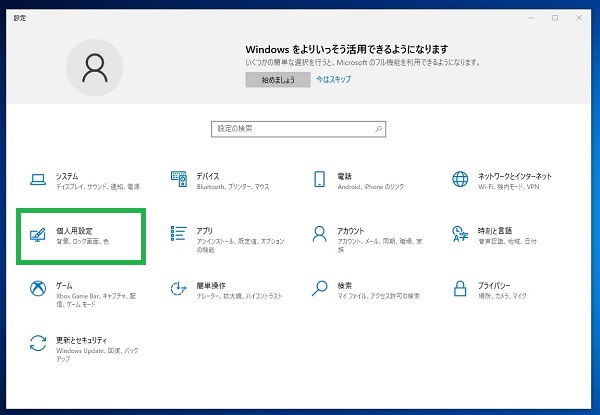Open the 更新とセキュリティ sync arrows icon
This screenshot has height=415, width=600.
[38, 343]
